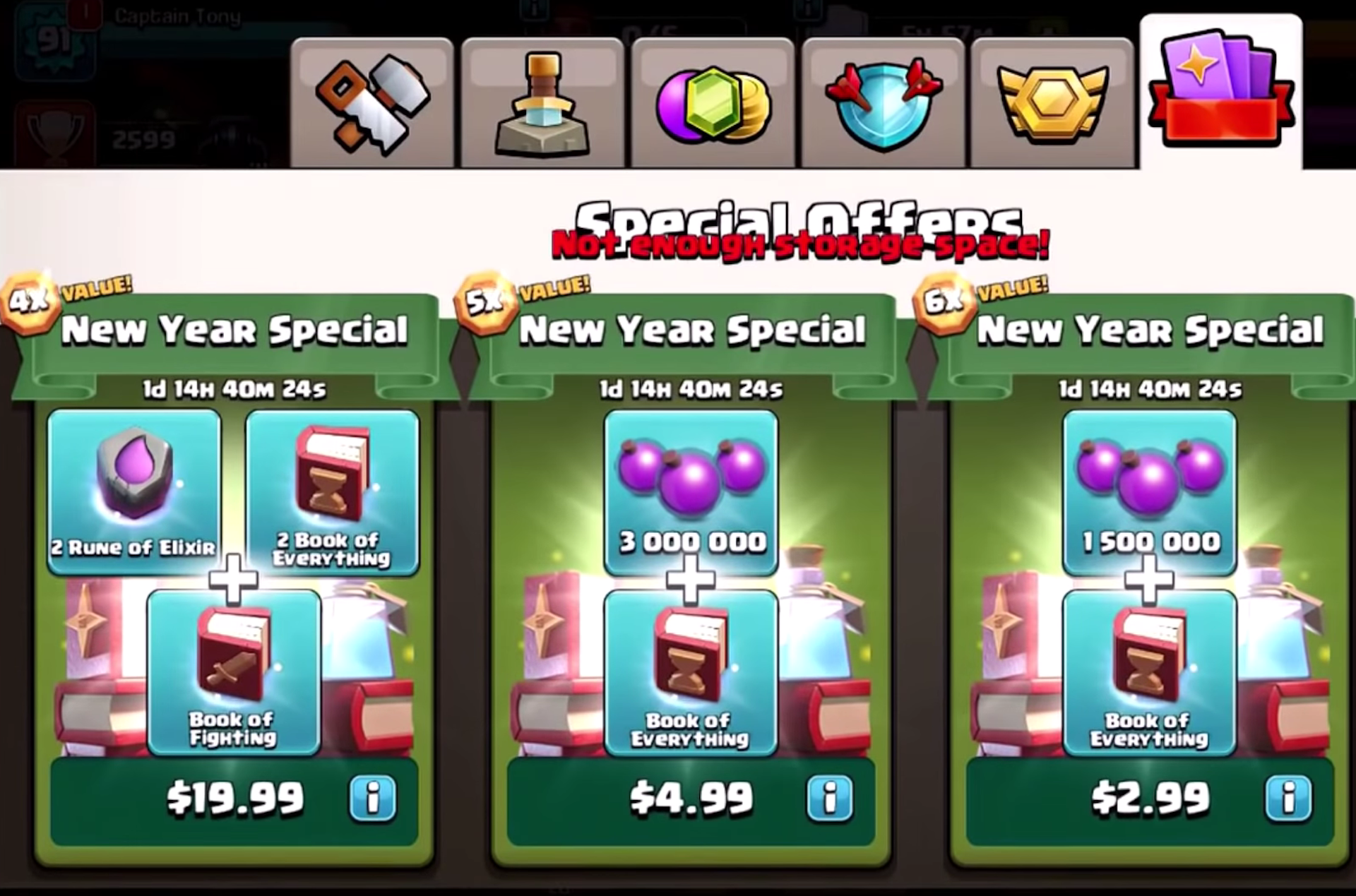Open the saw and hammer builder tab
This screenshot has width=1356, height=896.
click(x=371, y=103)
